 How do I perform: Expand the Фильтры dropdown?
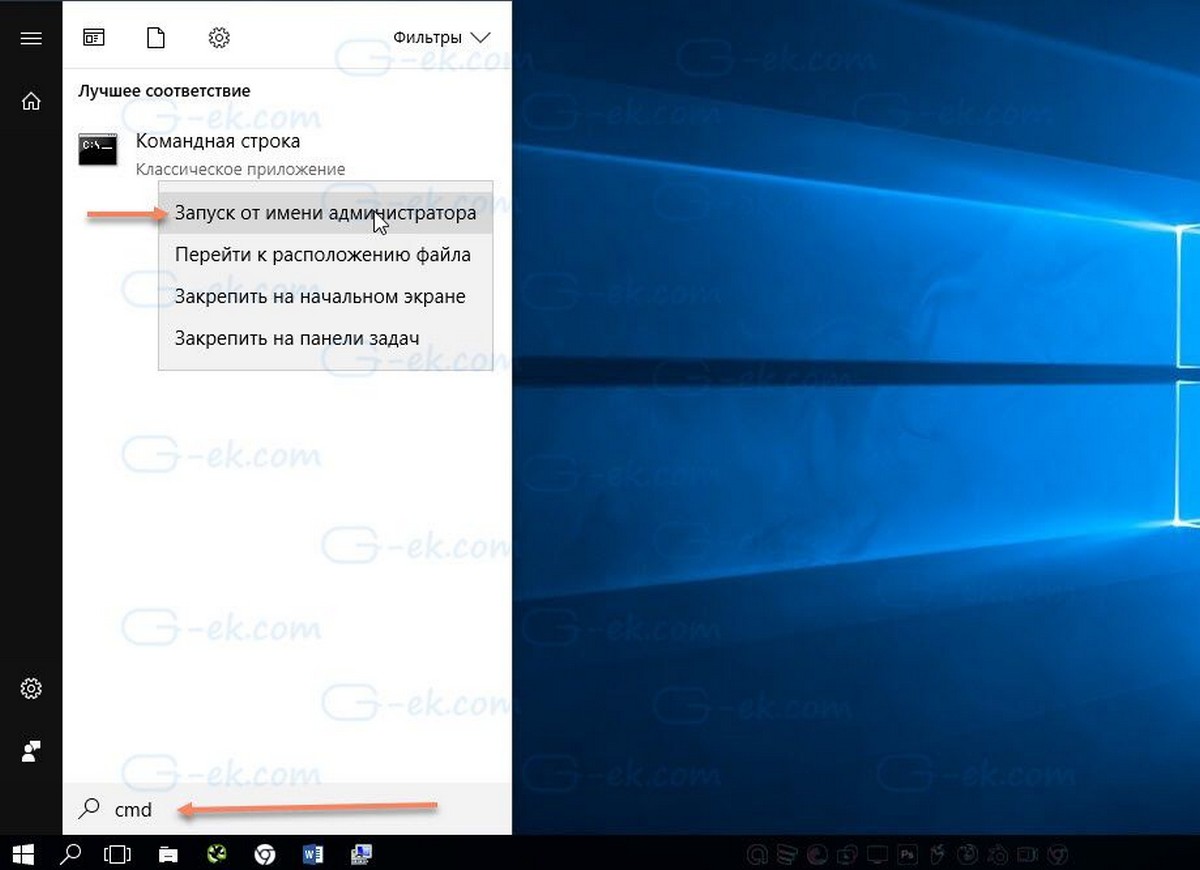click(x=441, y=37)
